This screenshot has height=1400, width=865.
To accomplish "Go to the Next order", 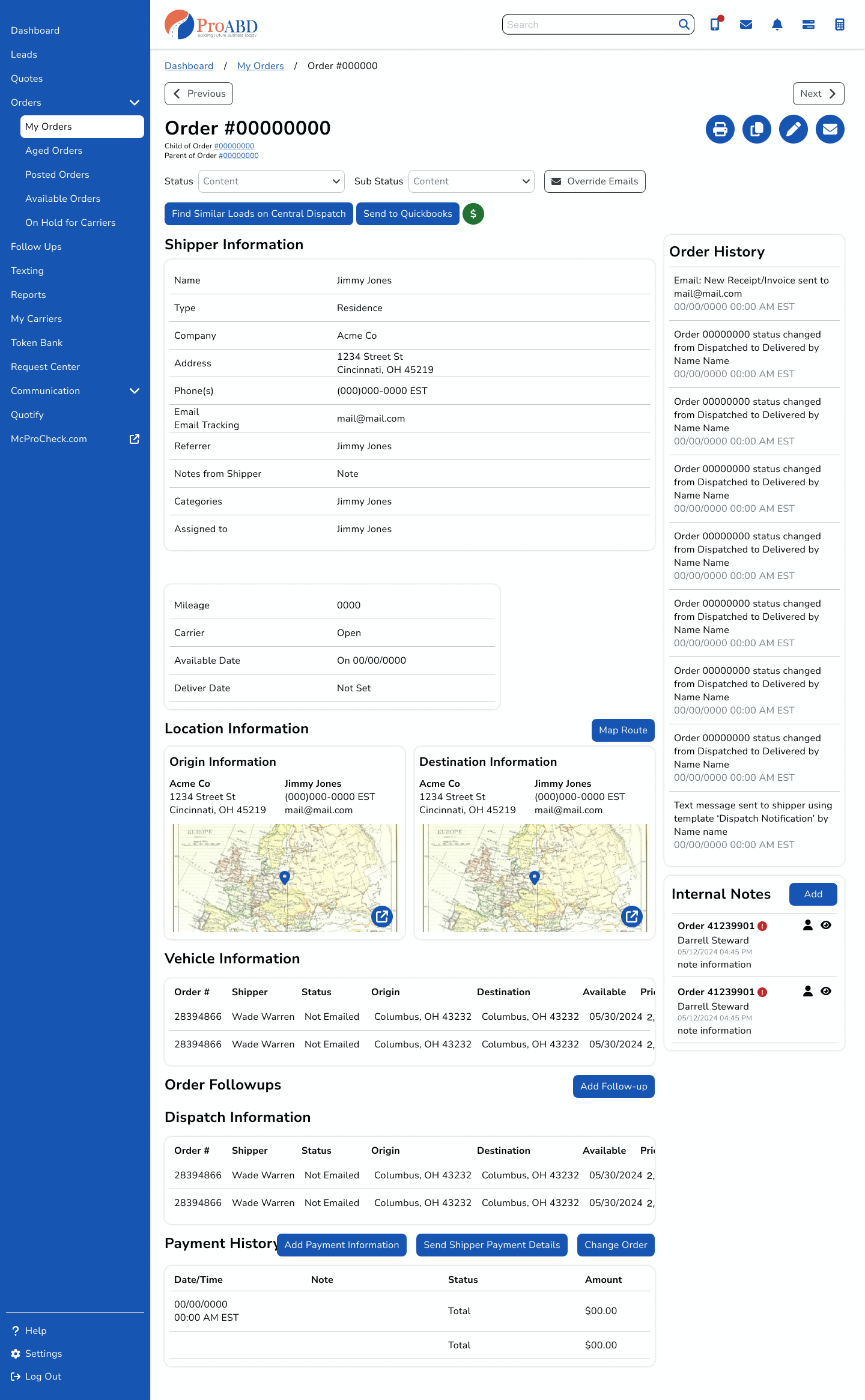I will coord(819,94).
